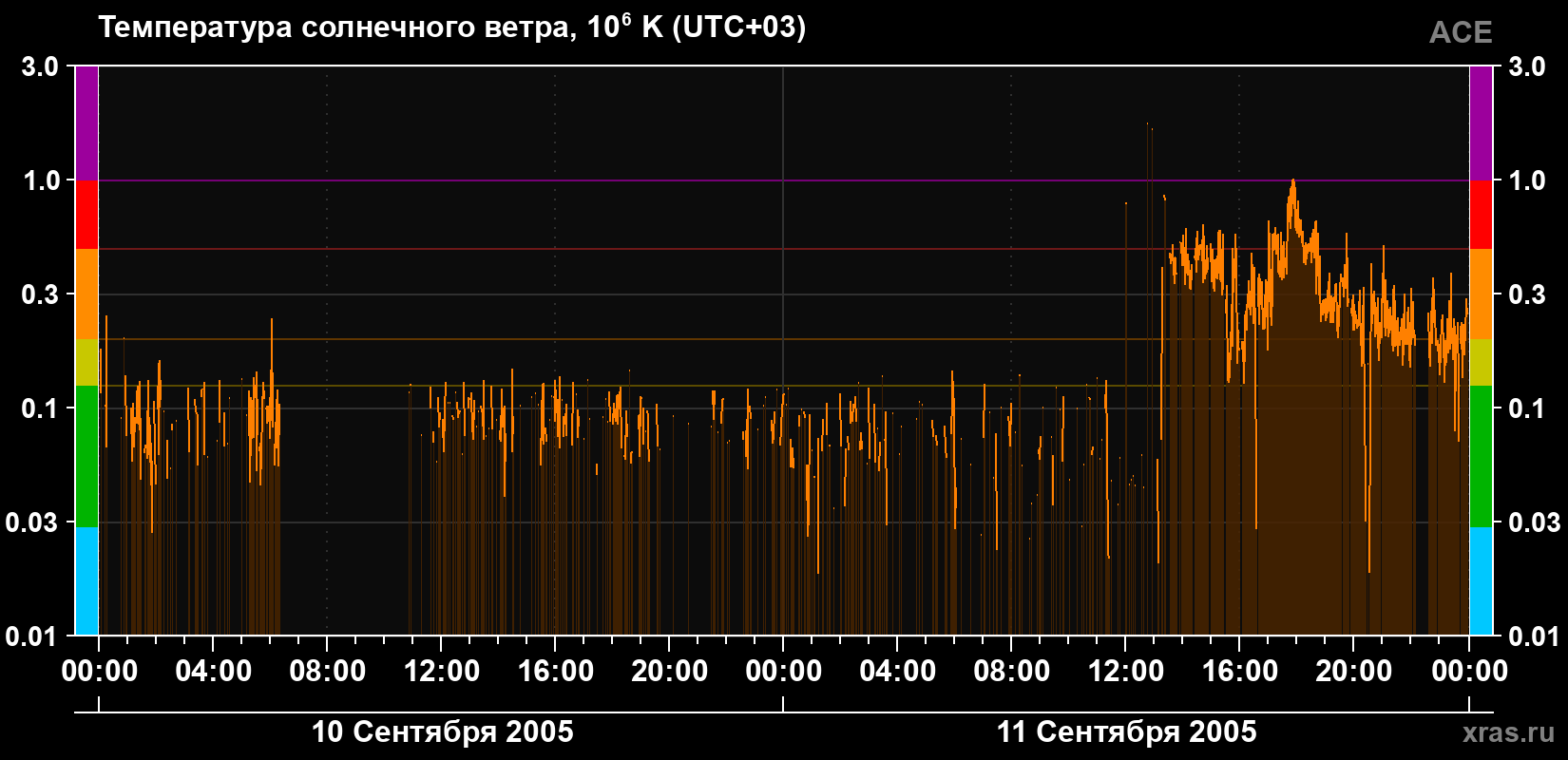
Task: Click the "08:00" tick label of 10 Сентября
Action: click(x=328, y=672)
